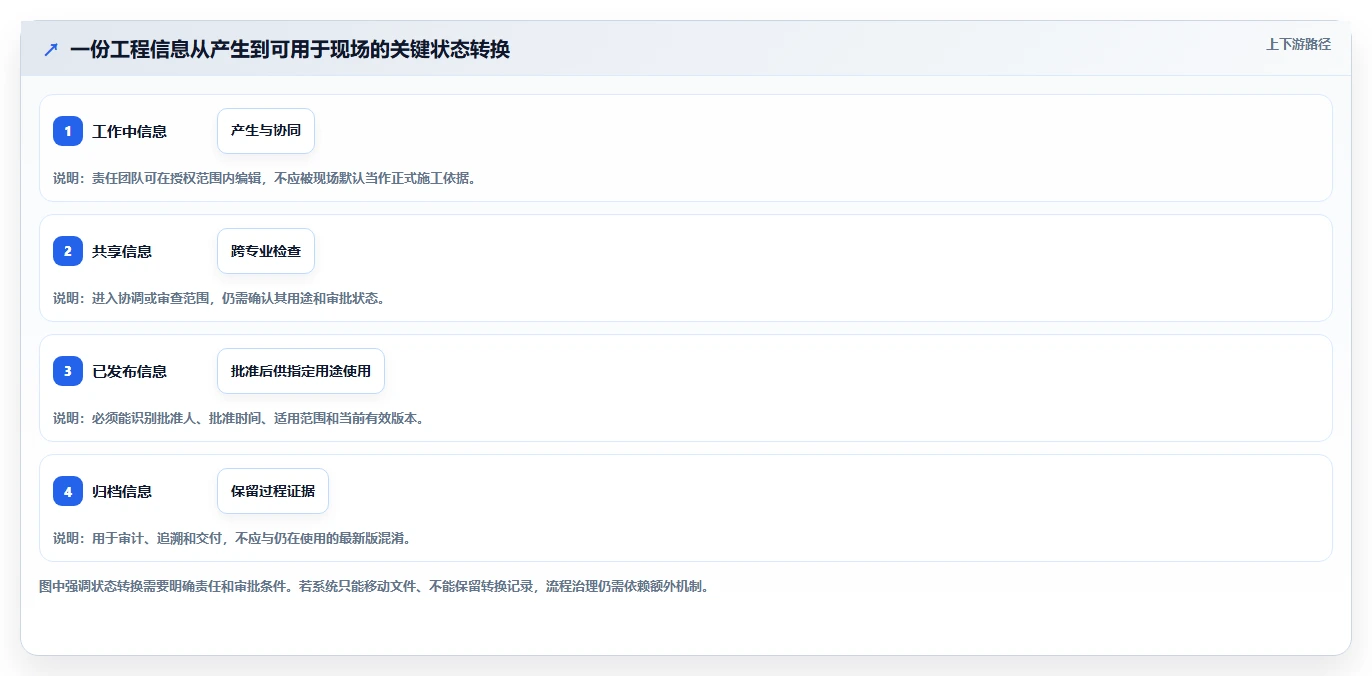Click the 已发布信息 label
The height and width of the screenshot is (676, 1372).
point(129,371)
